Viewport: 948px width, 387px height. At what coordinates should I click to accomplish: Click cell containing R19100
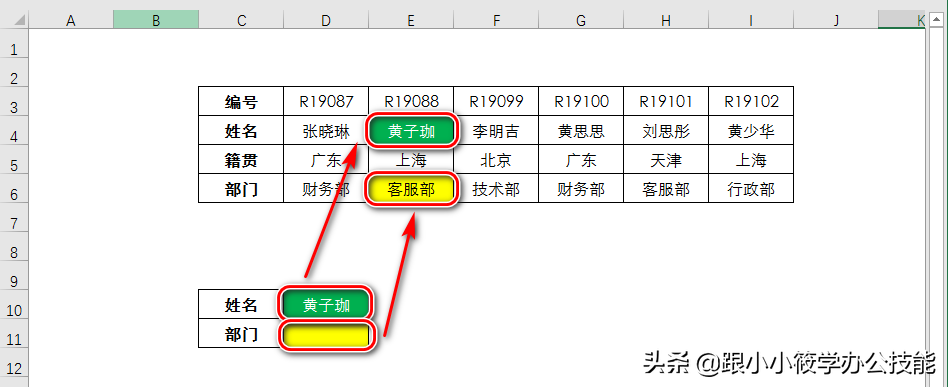coord(581,101)
